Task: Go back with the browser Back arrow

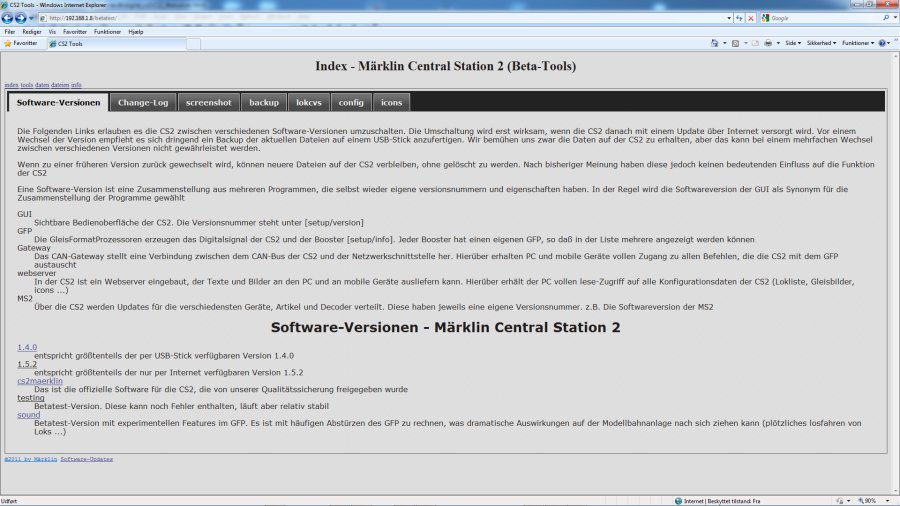Action: click(7, 18)
